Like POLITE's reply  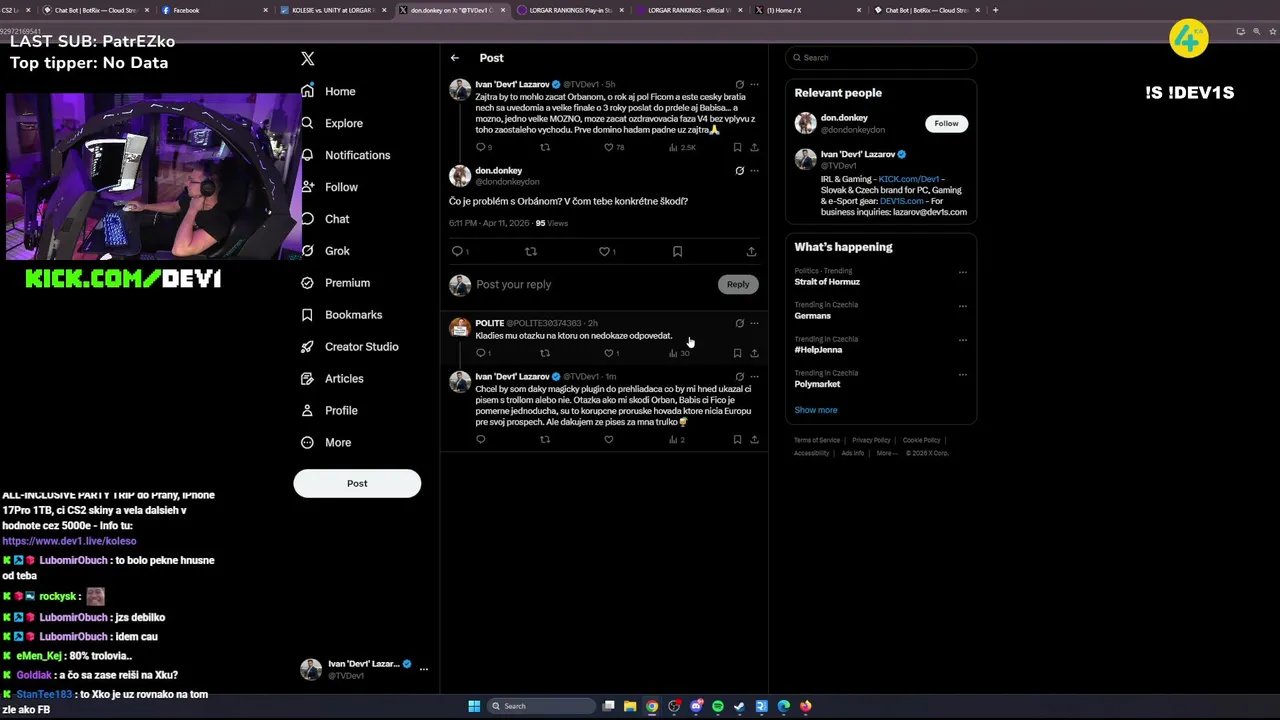611,353
